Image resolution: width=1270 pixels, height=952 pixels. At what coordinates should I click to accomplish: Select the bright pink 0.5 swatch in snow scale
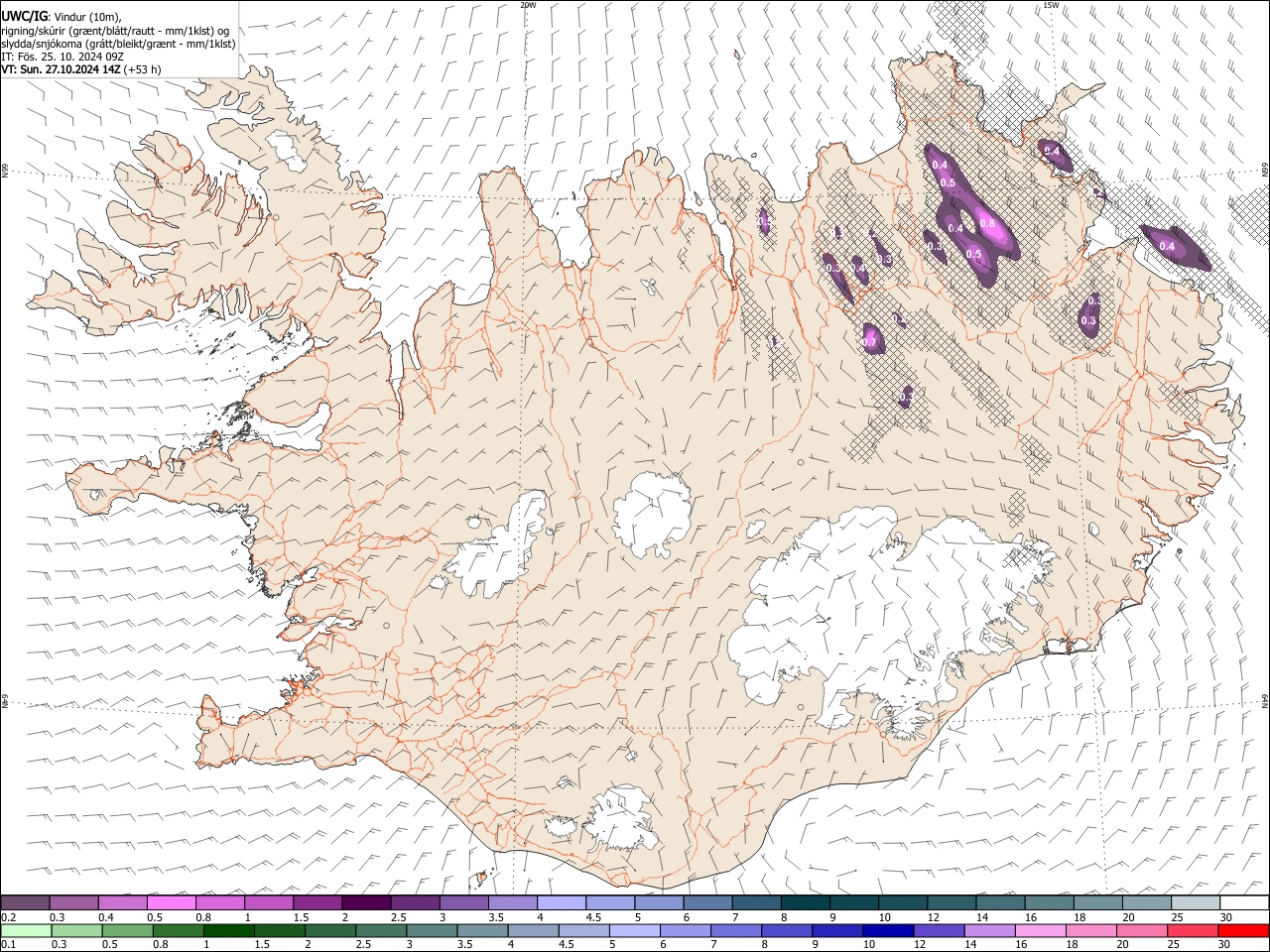[172, 902]
